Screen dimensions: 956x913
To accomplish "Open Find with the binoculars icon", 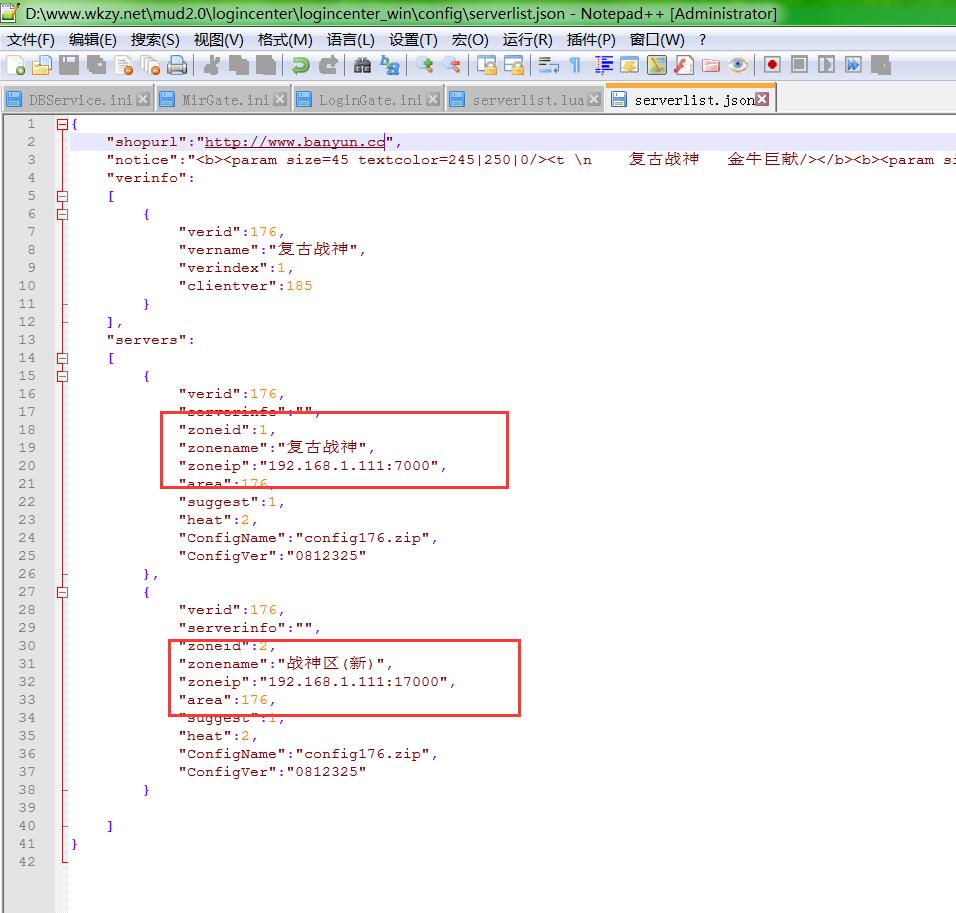I will [x=362, y=66].
